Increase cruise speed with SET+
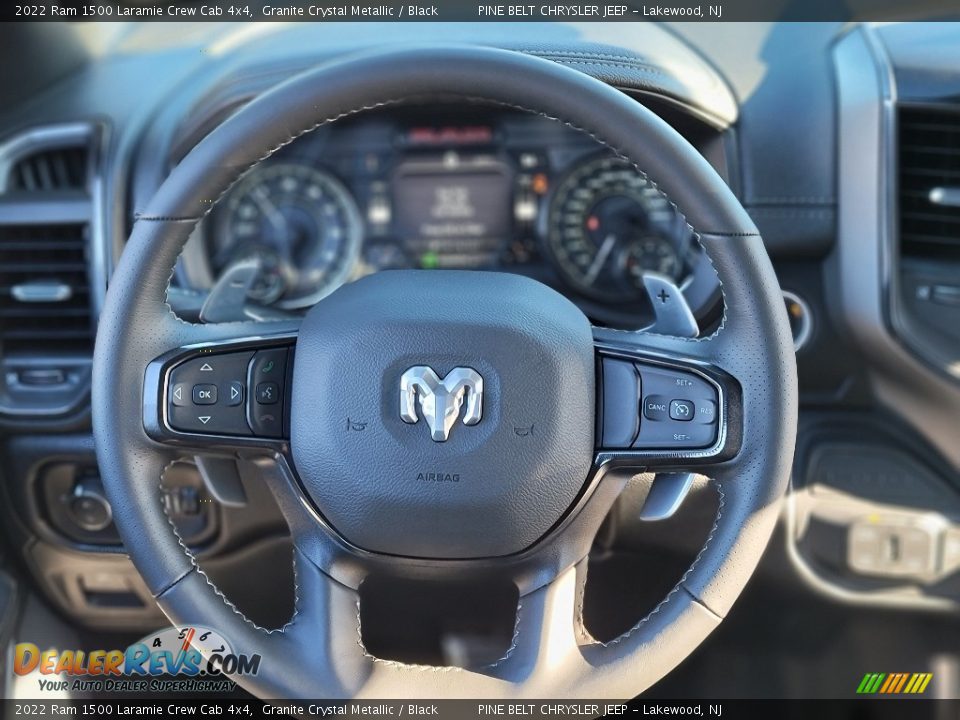The width and height of the screenshot is (960, 720). click(684, 383)
